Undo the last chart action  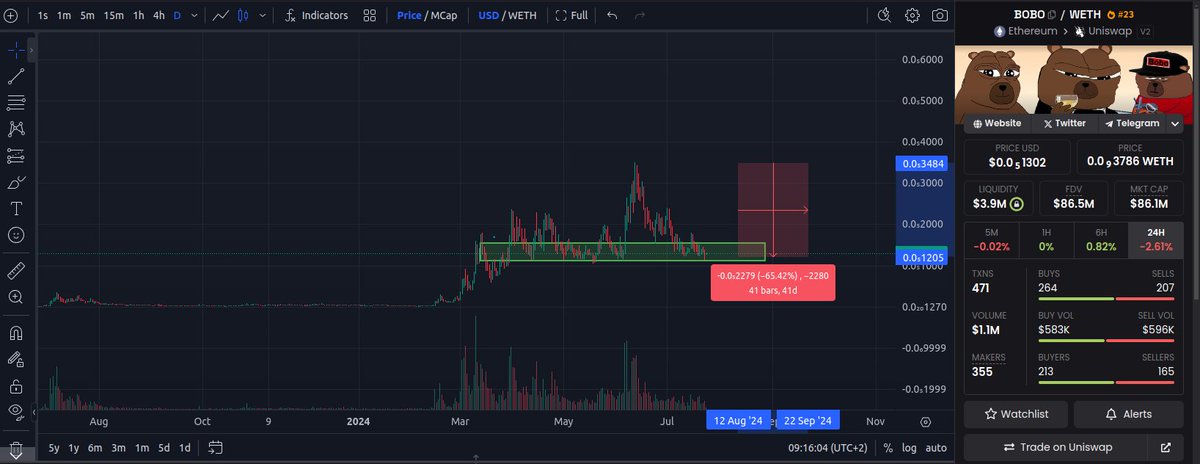click(612, 15)
